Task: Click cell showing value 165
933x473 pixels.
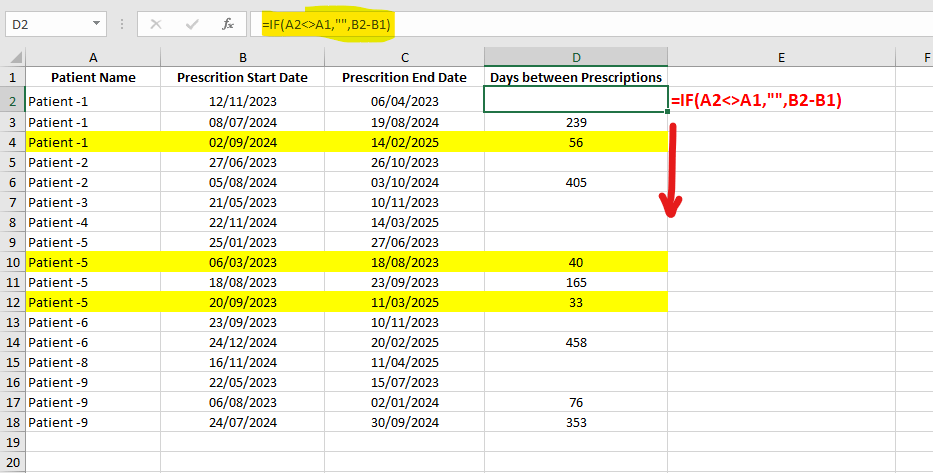Action: (576, 283)
